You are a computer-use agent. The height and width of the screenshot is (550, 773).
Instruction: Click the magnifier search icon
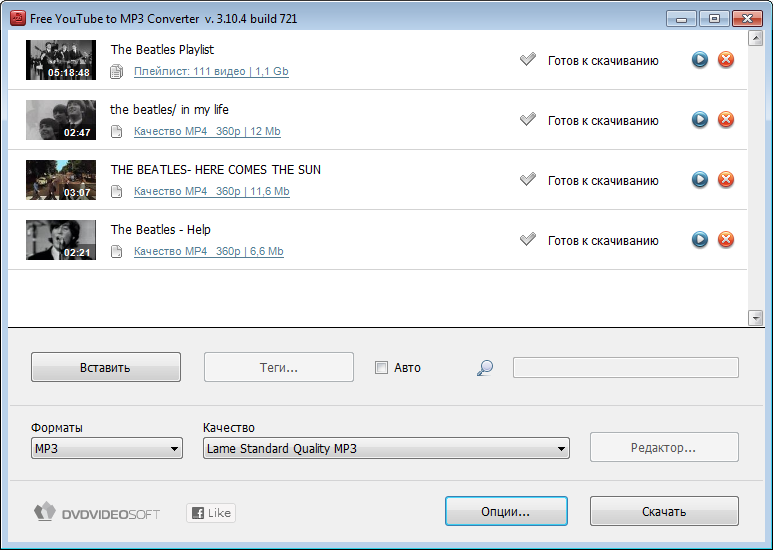tap(485, 368)
